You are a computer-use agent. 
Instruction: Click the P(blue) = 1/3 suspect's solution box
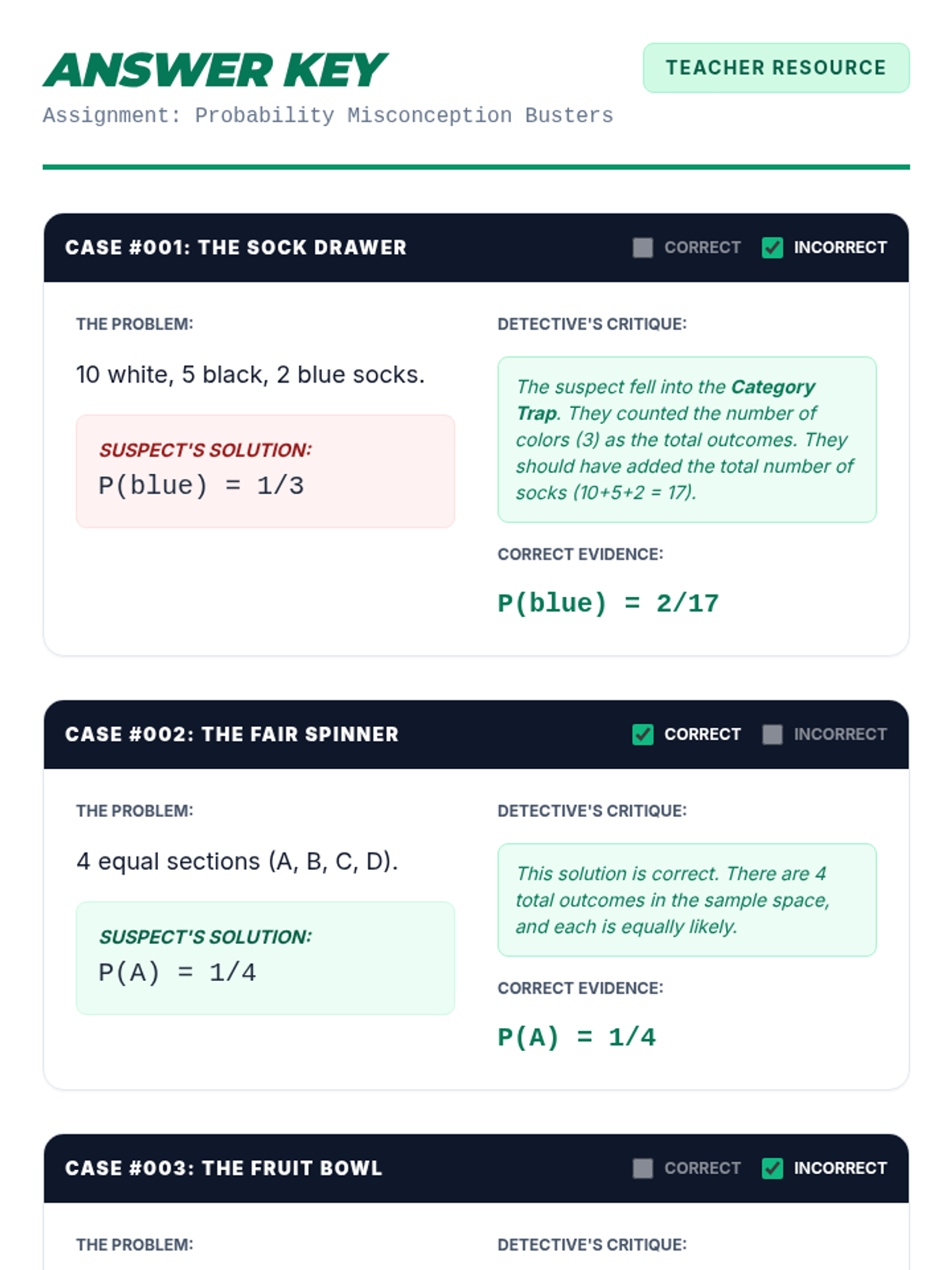tap(265, 471)
